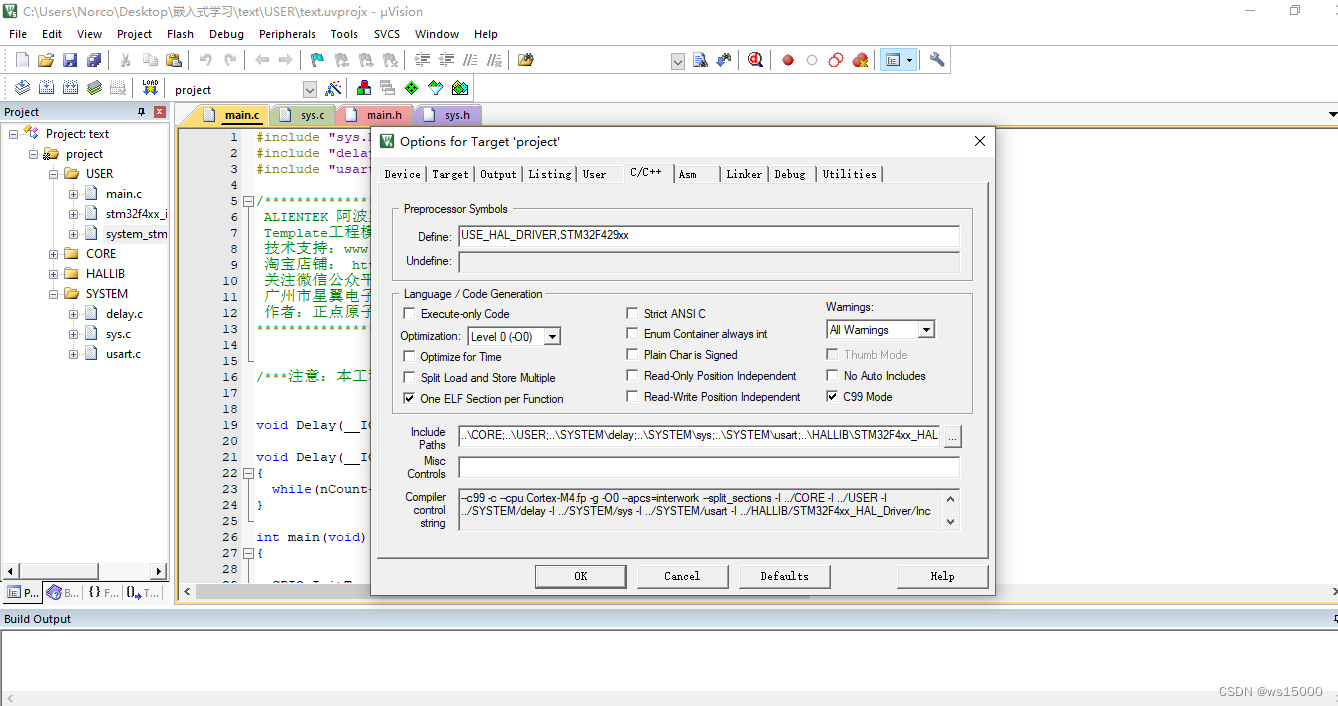Expand the CORE folder node
This screenshot has width=1338, height=706.
click(x=53, y=254)
